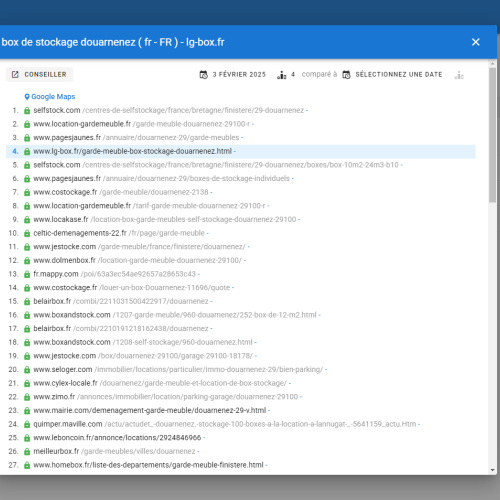Open the Sélectionnez une date selector
This screenshot has height=500, width=500.
click(393, 75)
